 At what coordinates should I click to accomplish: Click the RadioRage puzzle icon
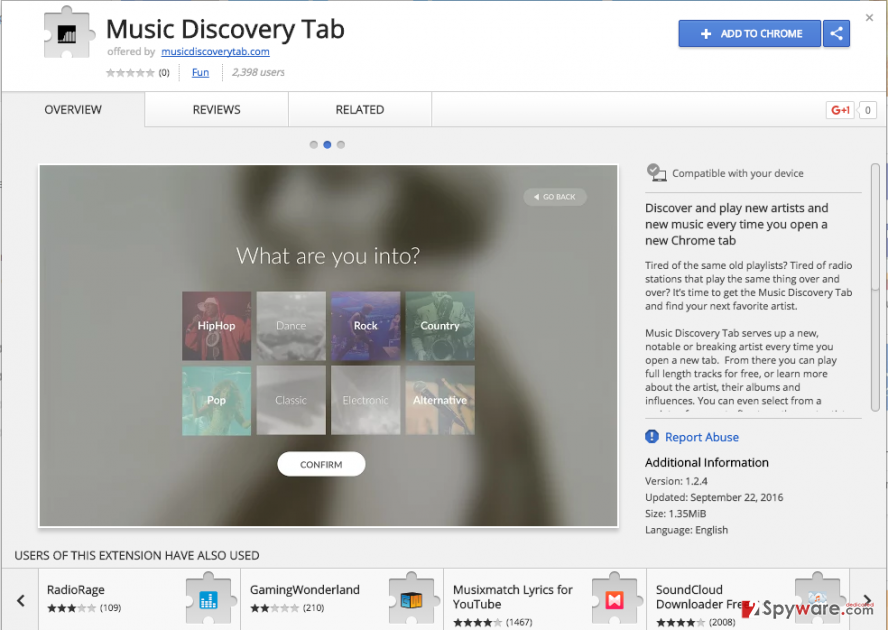coord(209,599)
